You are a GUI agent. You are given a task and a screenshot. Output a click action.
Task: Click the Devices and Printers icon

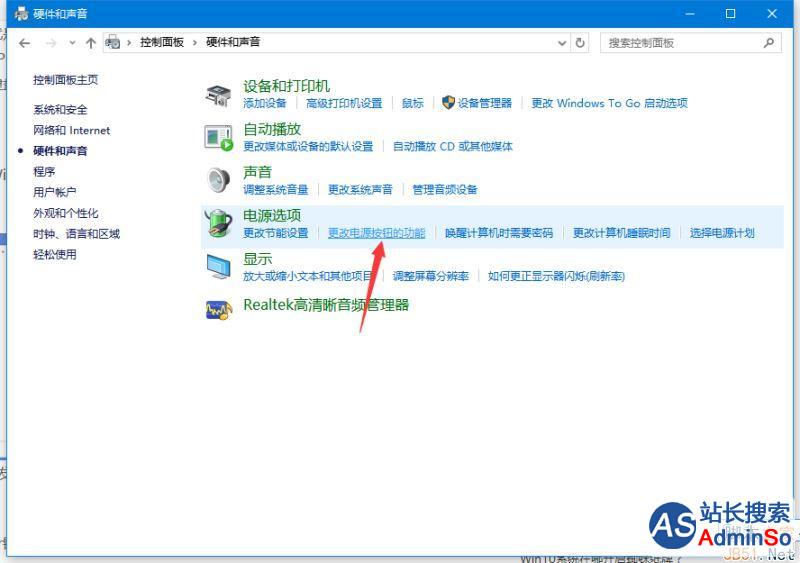218,95
